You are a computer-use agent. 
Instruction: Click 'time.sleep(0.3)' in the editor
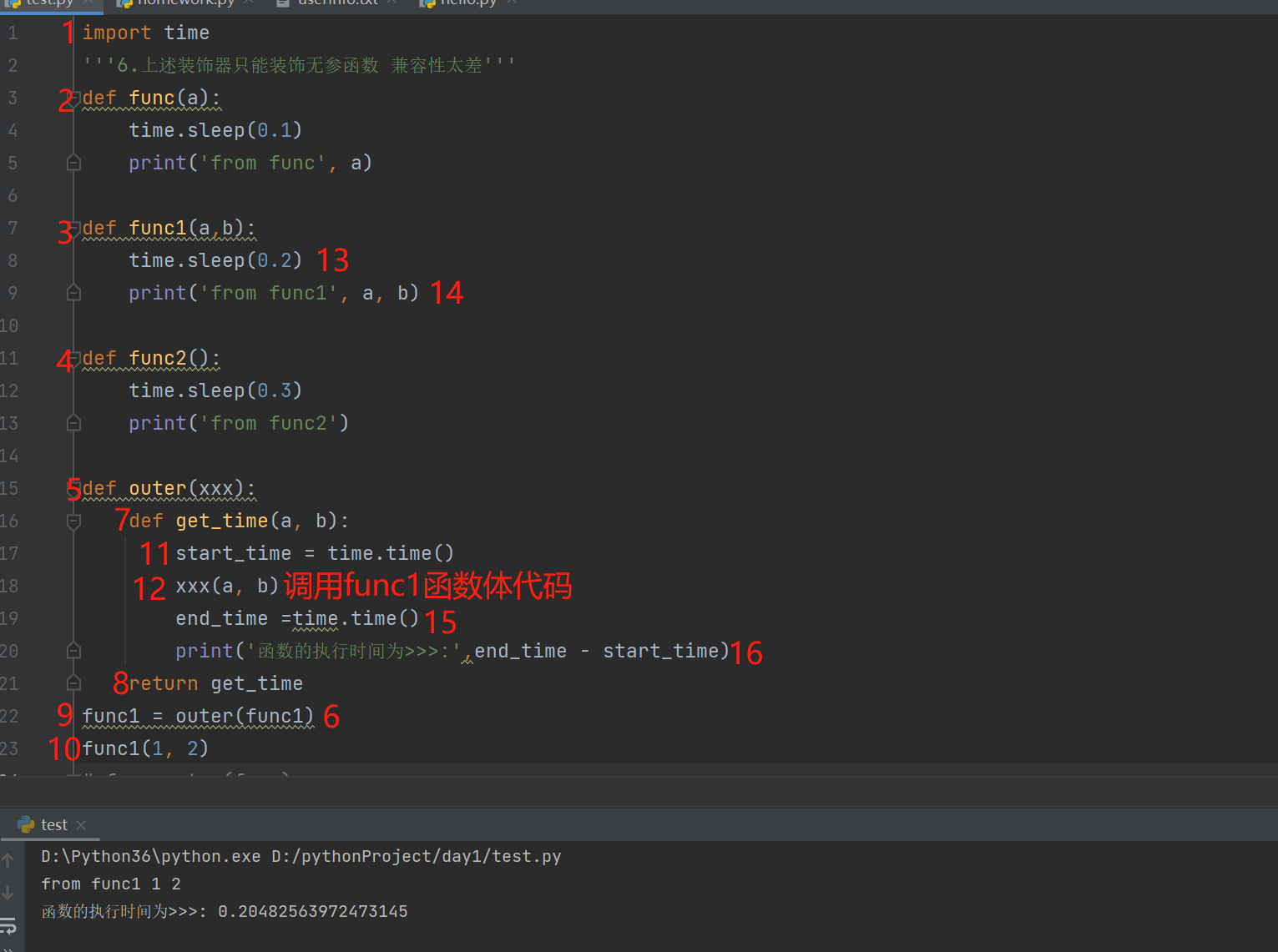tap(215, 390)
